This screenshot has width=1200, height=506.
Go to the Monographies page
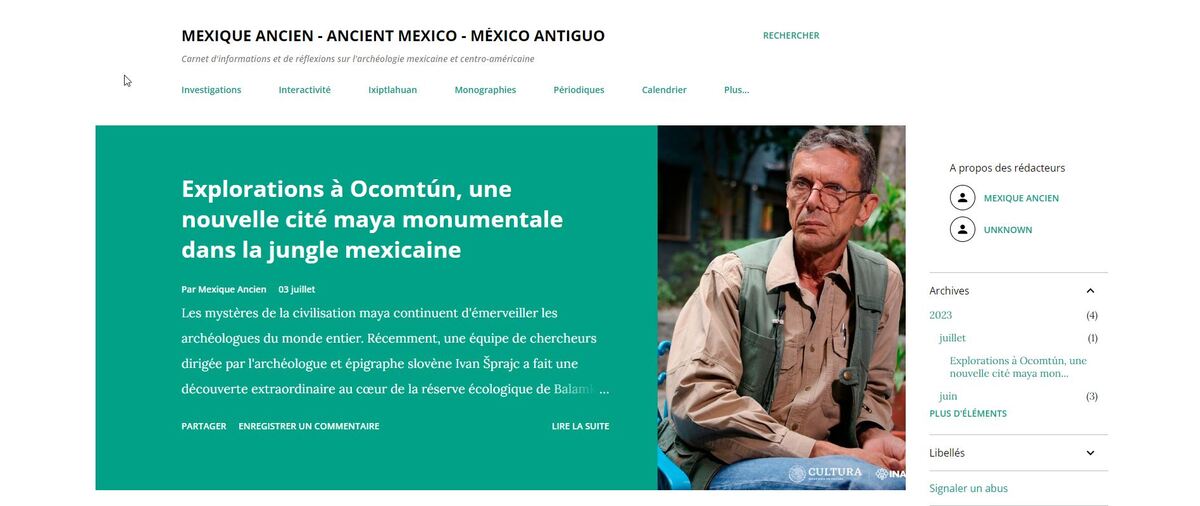point(485,90)
